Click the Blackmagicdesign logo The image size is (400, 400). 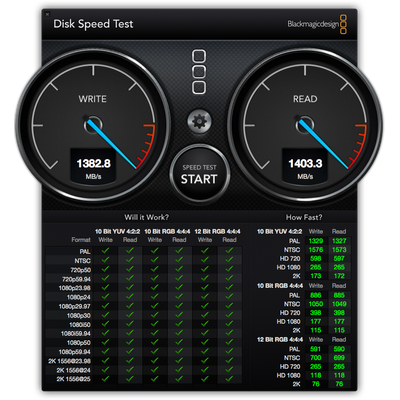(x=317, y=24)
